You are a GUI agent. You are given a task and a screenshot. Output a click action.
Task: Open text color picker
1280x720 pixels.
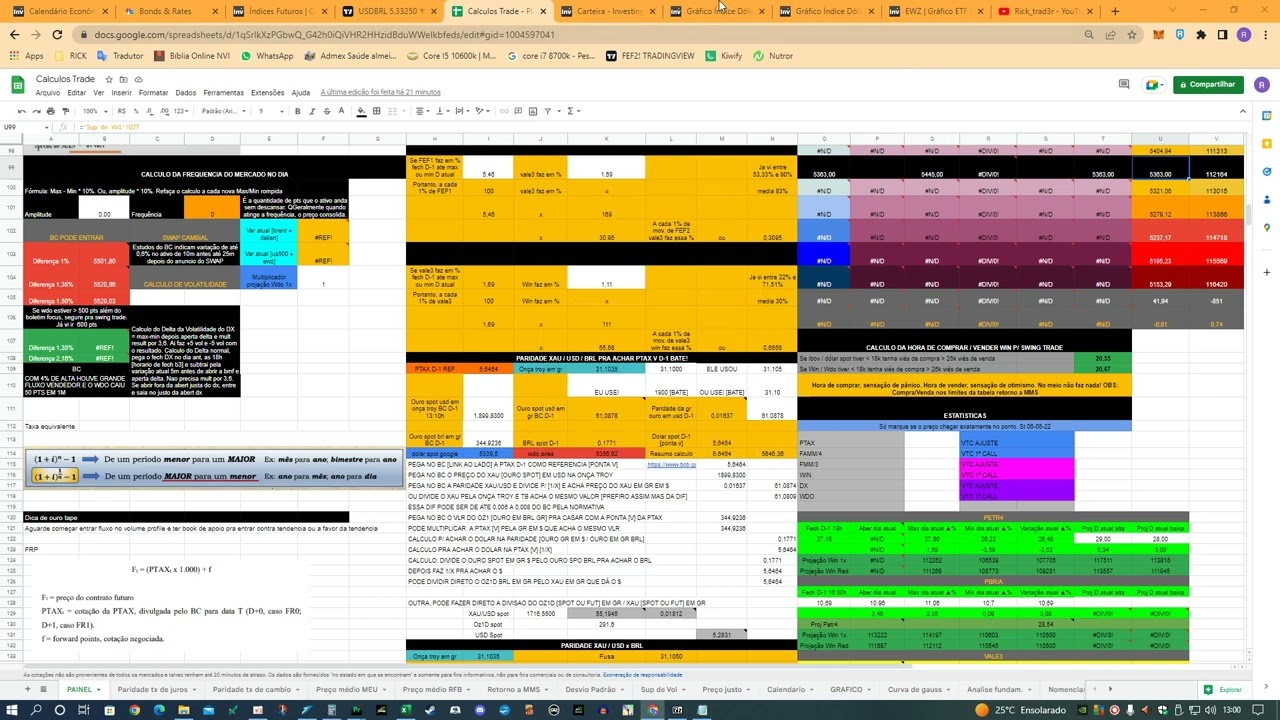[341, 111]
